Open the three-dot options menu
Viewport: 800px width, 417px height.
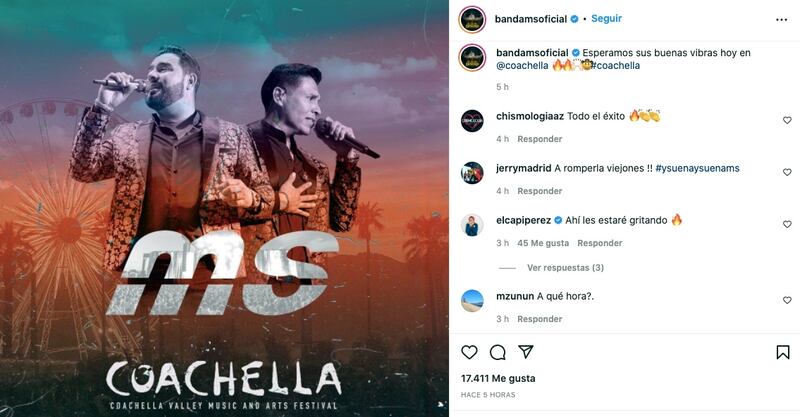pyautogui.click(x=781, y=19)
